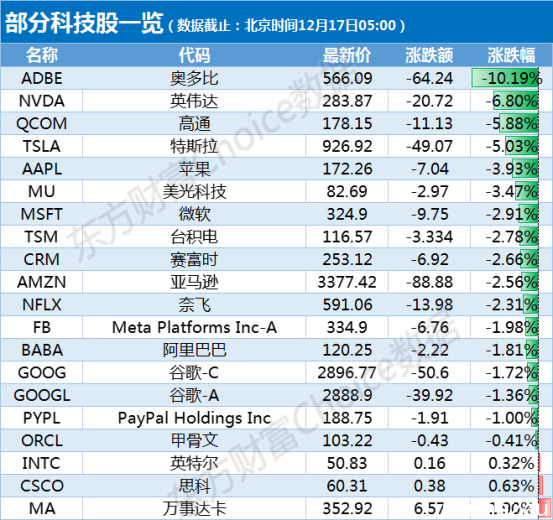
Task: Select the 英伟达 name cell
Action: (194, 101)
